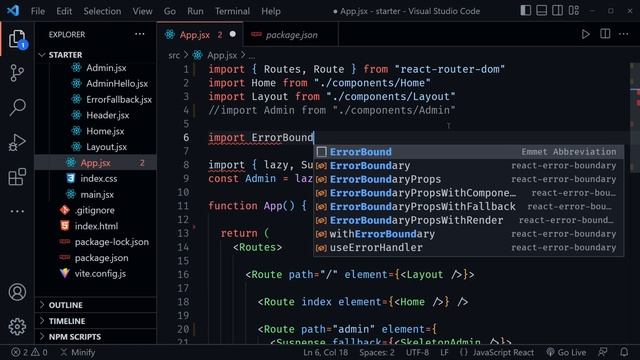Open the Extensions view
This screenshot has height=360, width=640.
pyautogui.click(x=17, y=177)
